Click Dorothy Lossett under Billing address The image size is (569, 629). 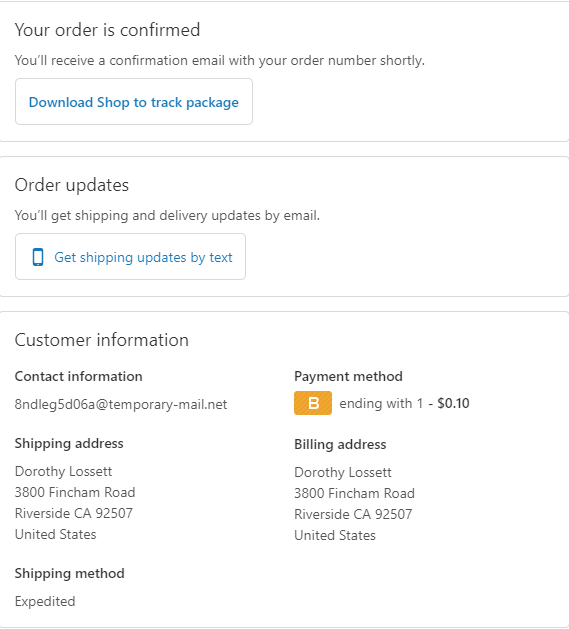click(343, 472)
